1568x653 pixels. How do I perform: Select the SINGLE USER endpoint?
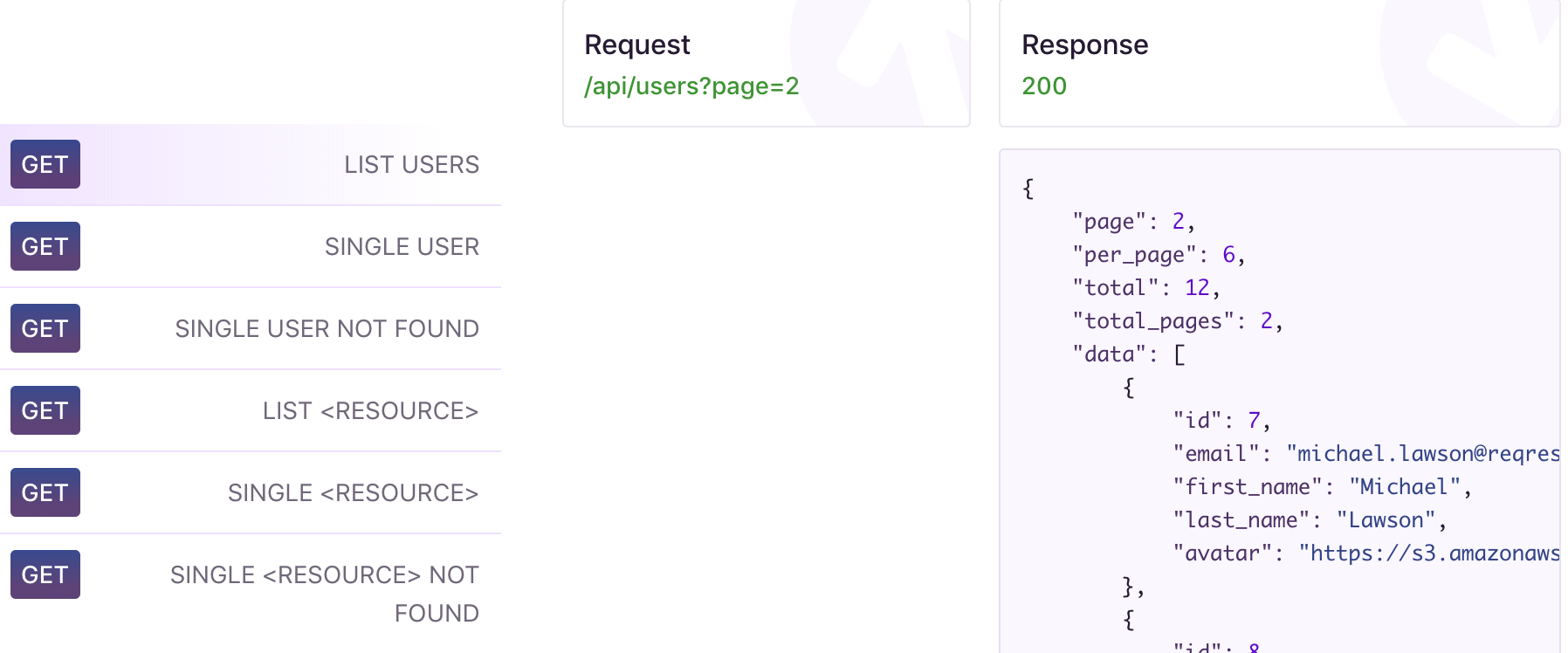pos(402,246)
